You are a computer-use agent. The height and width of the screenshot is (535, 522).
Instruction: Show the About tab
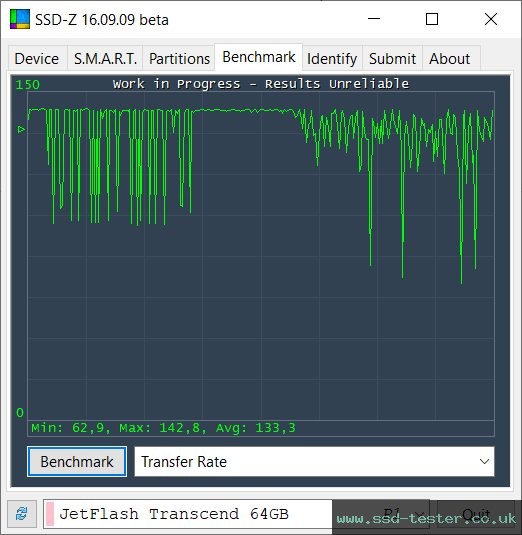[451, 58]
